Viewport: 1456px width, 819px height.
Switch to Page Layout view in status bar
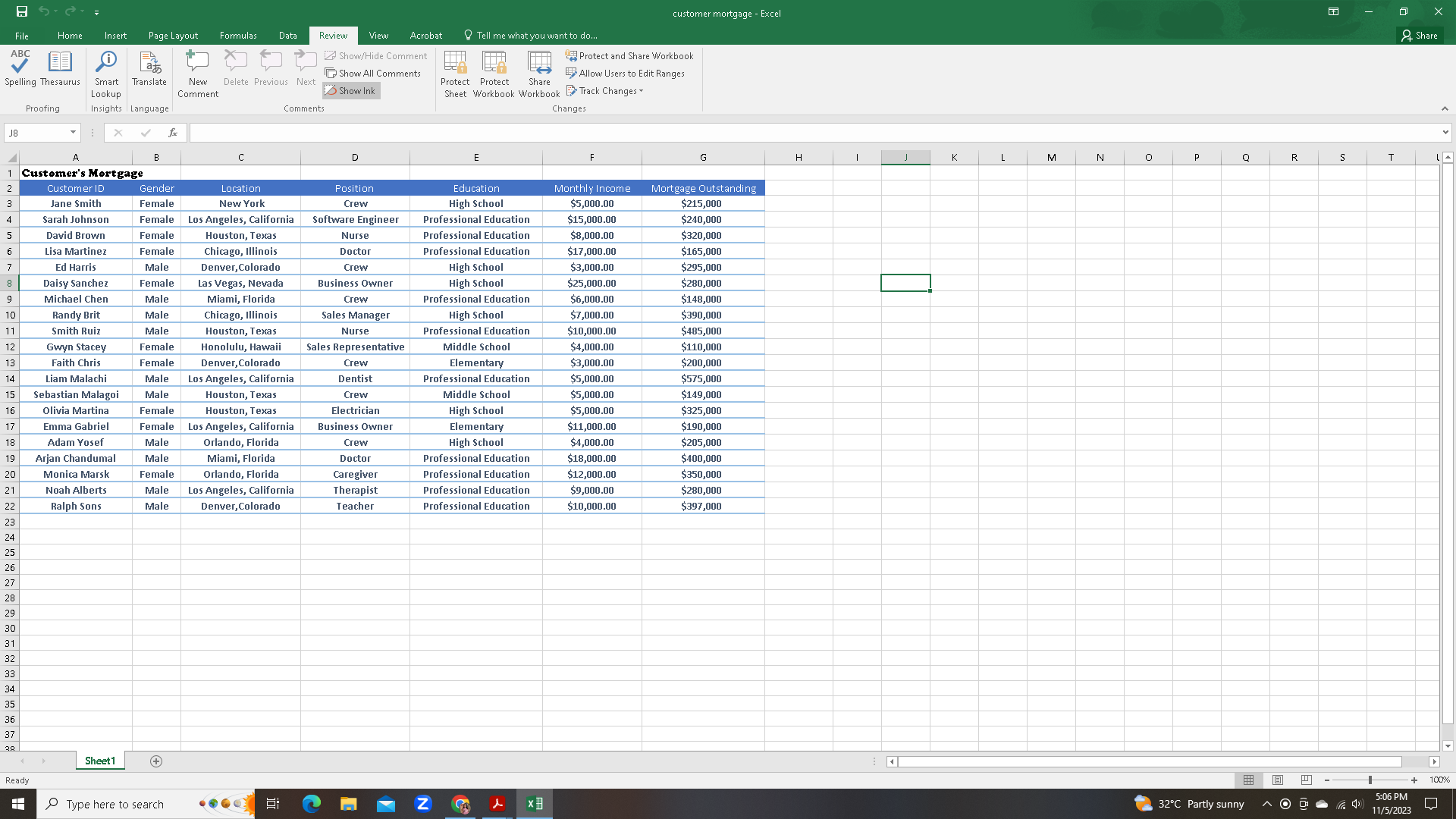(1278, 780)
